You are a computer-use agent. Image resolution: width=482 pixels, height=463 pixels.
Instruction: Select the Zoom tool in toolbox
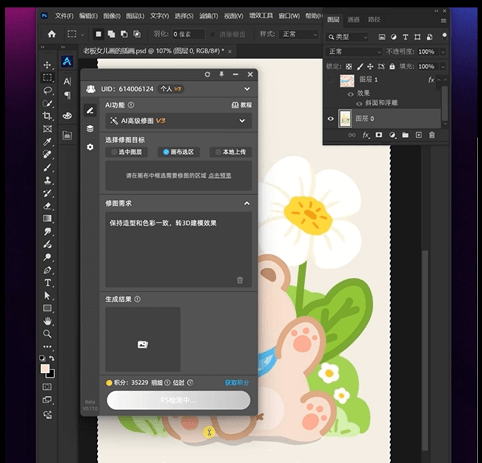pos(47,334)
